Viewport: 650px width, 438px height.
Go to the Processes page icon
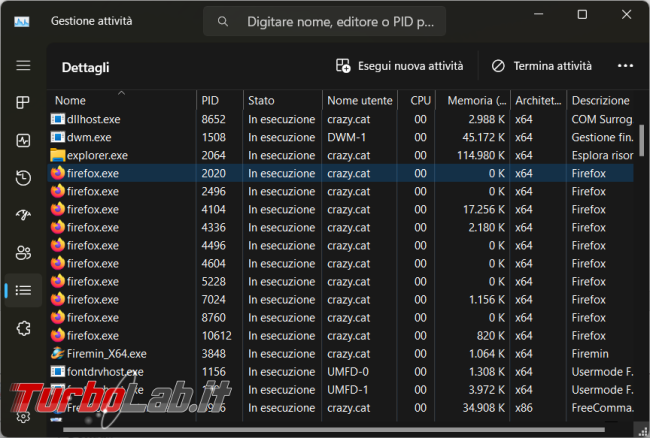pos(23,102)
